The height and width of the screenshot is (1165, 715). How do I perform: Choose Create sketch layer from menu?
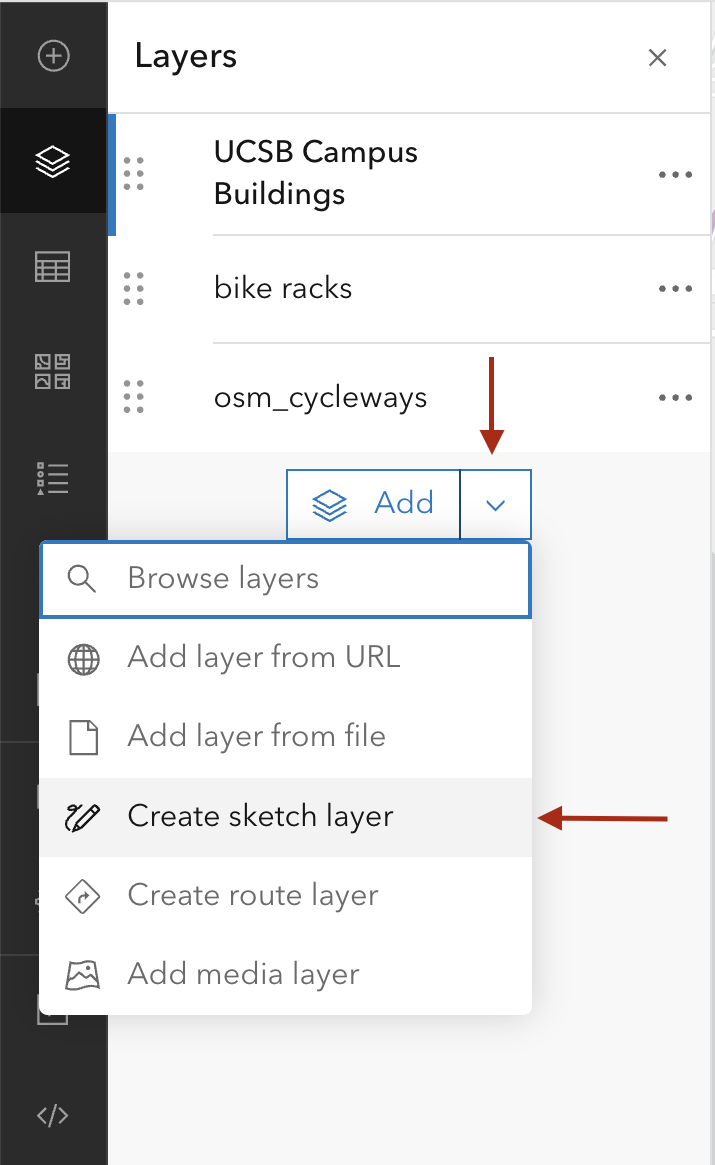tap(260, 817)
